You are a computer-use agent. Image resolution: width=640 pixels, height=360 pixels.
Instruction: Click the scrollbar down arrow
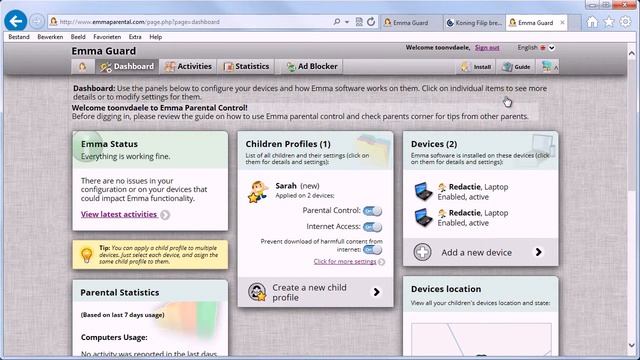tap(632, 345)
